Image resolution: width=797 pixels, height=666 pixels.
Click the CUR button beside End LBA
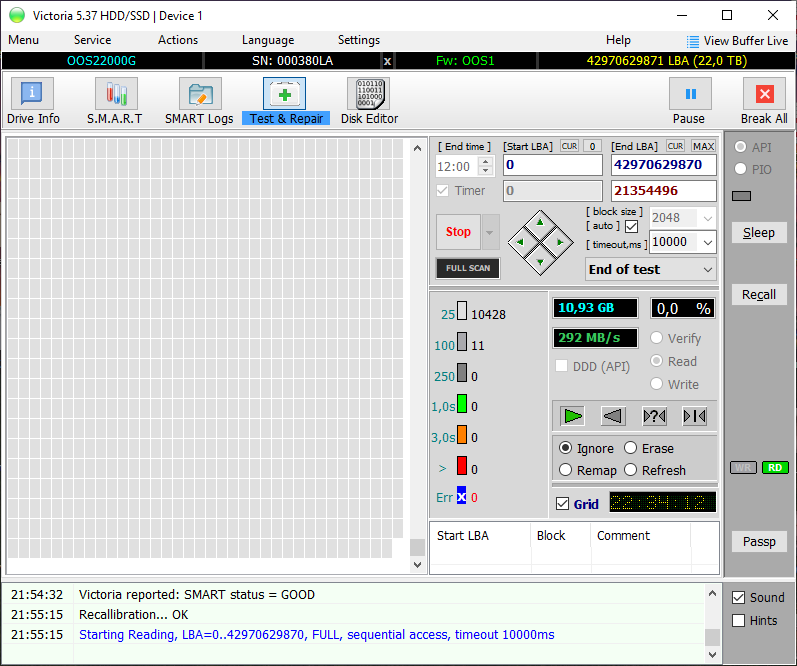coord(676,146)
